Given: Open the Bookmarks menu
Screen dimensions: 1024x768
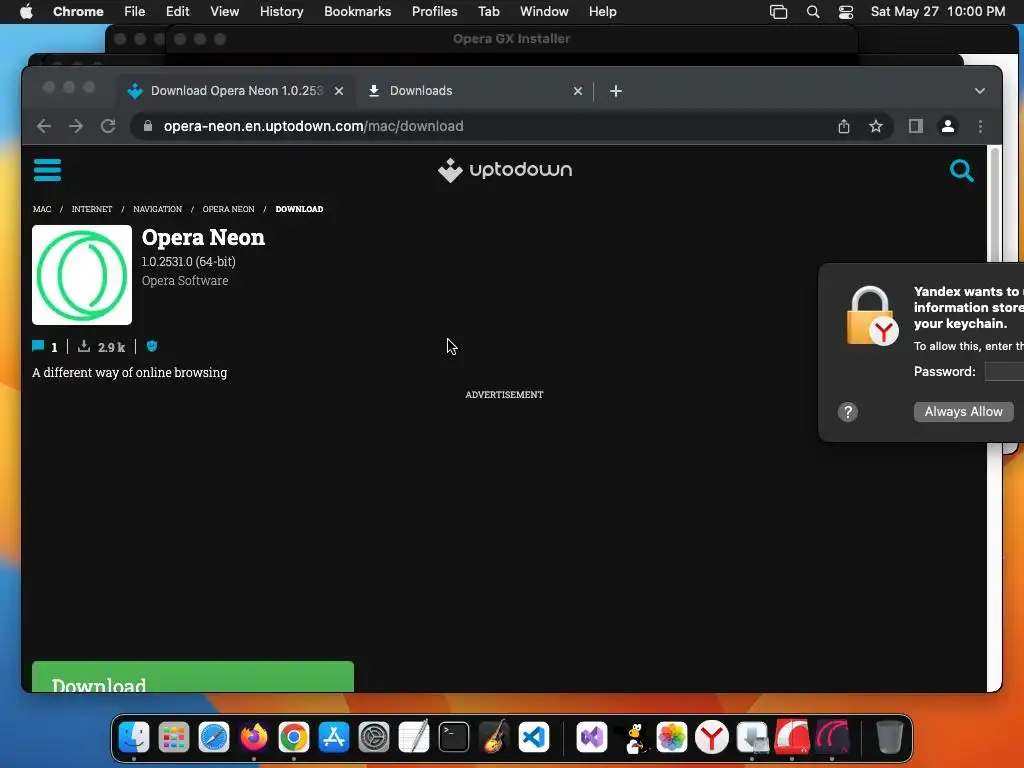Looking at the screenshot, I should [357, 12].
